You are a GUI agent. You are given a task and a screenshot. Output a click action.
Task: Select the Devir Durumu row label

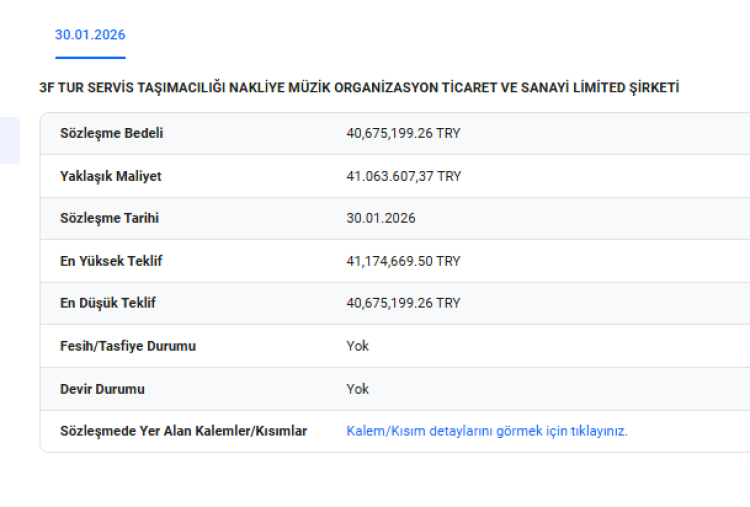point(102,389)
